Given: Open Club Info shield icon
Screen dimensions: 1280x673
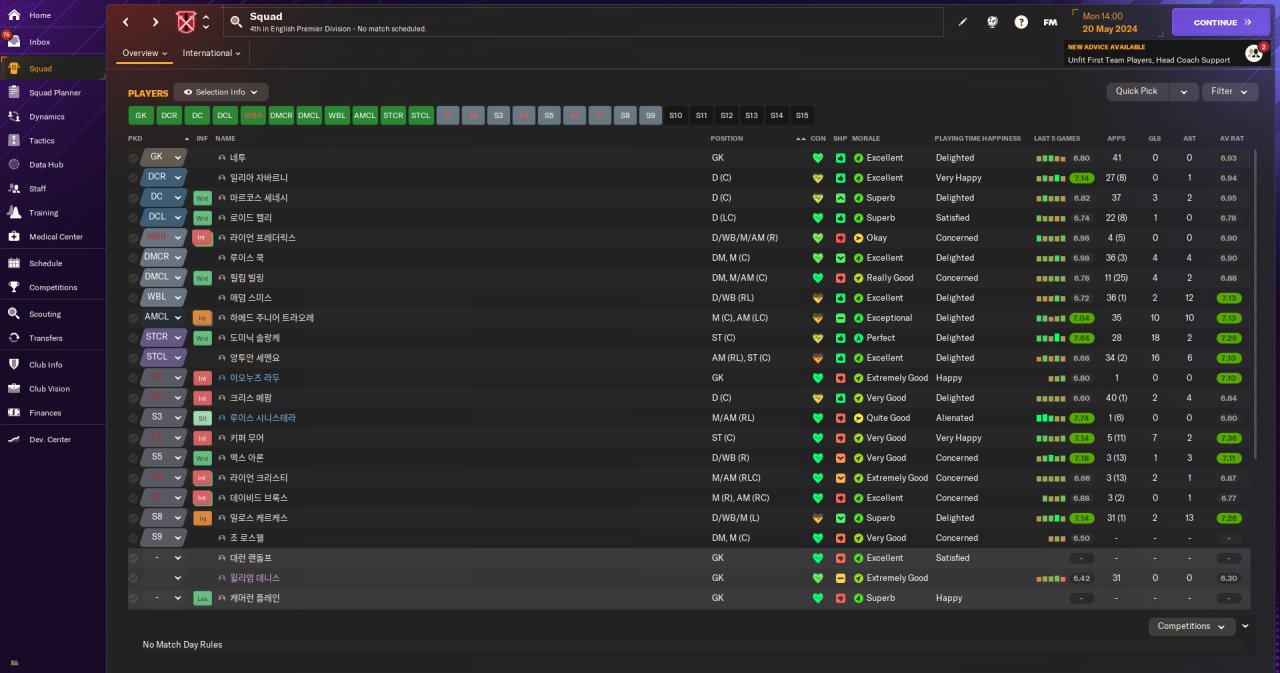Looking at the screenshot, I should pos(14,364).
